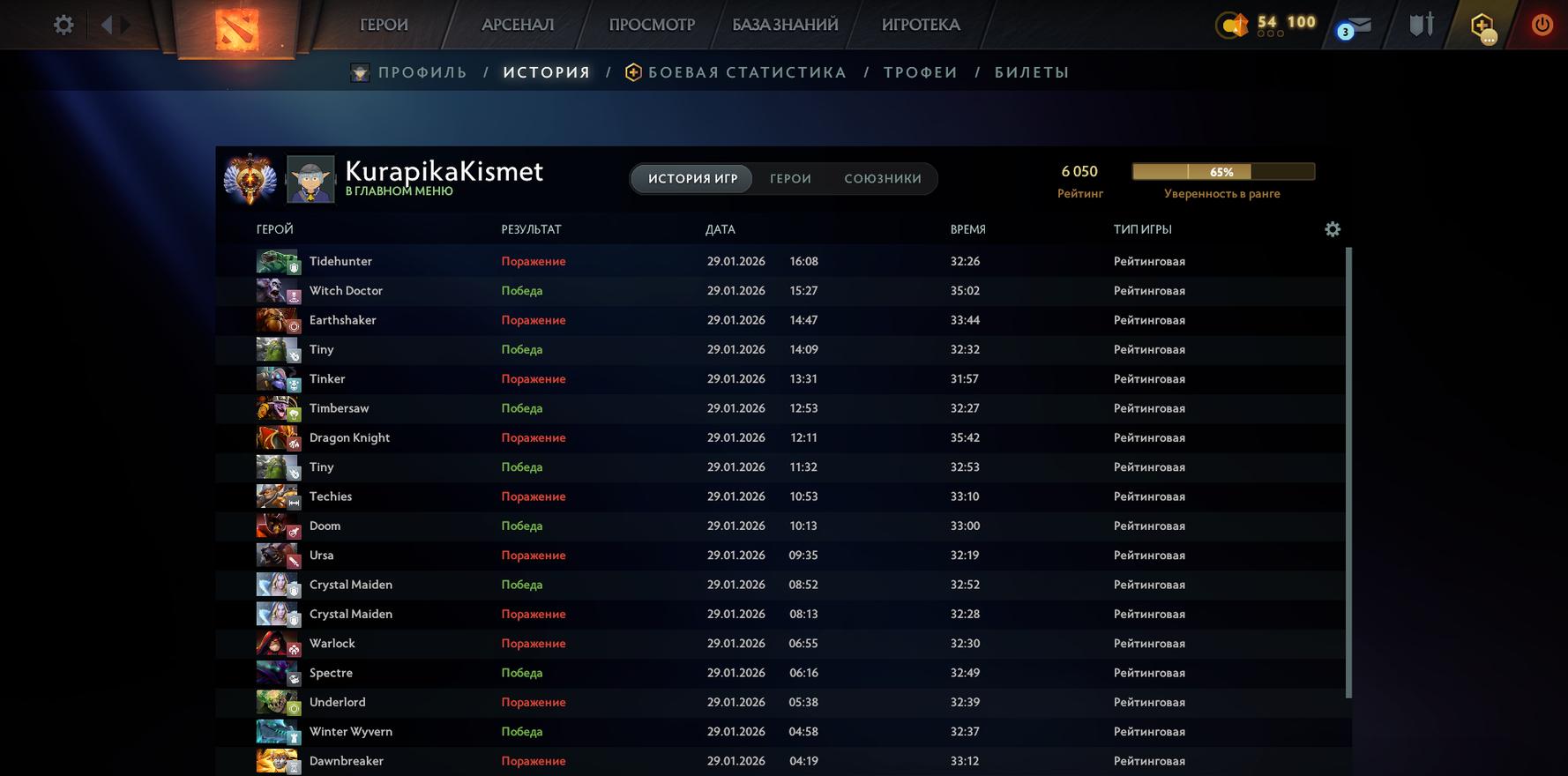Switch to the Союзники toggle view
The height and width of the screenshot is (776, 1568).
(x=883, y=179)
